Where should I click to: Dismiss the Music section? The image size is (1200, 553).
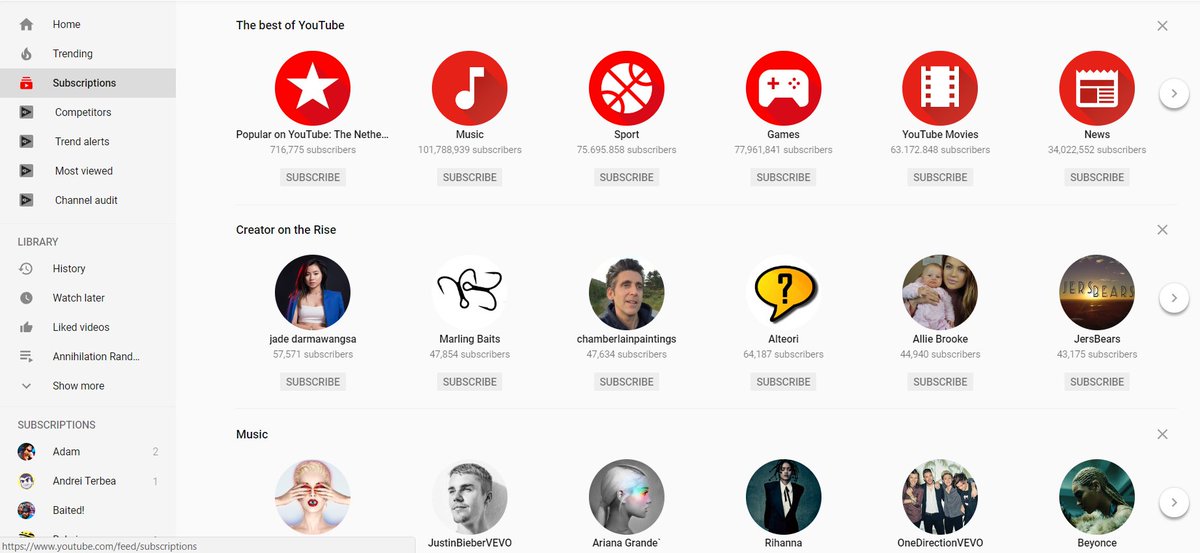[x=1162, y=435]
